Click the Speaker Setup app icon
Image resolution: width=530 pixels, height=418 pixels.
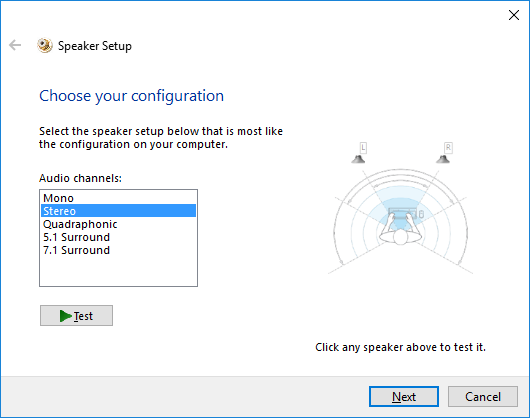[45, 45]
